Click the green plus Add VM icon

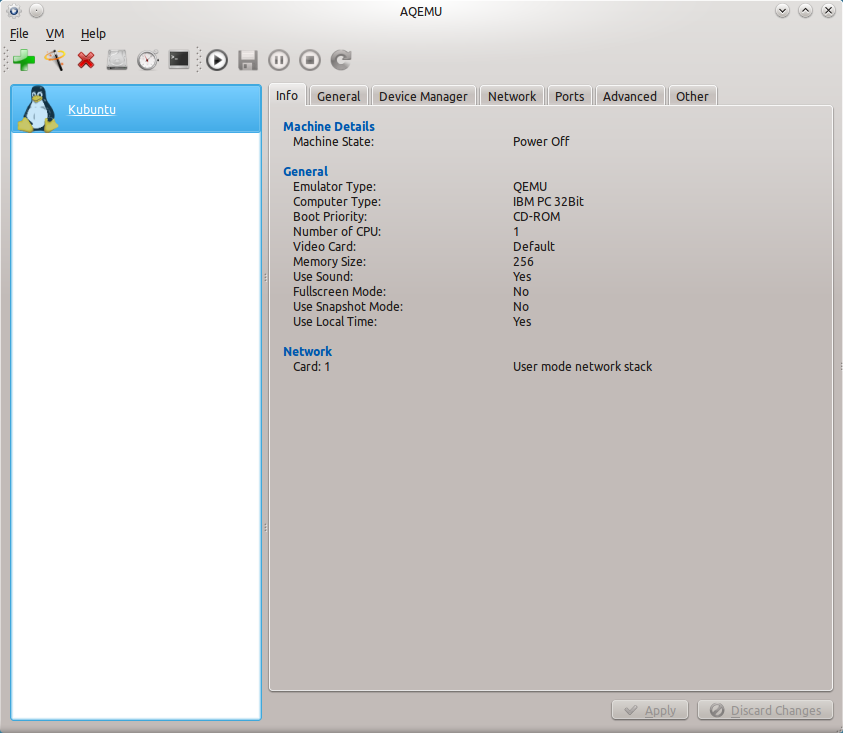[x=24, y=60]
